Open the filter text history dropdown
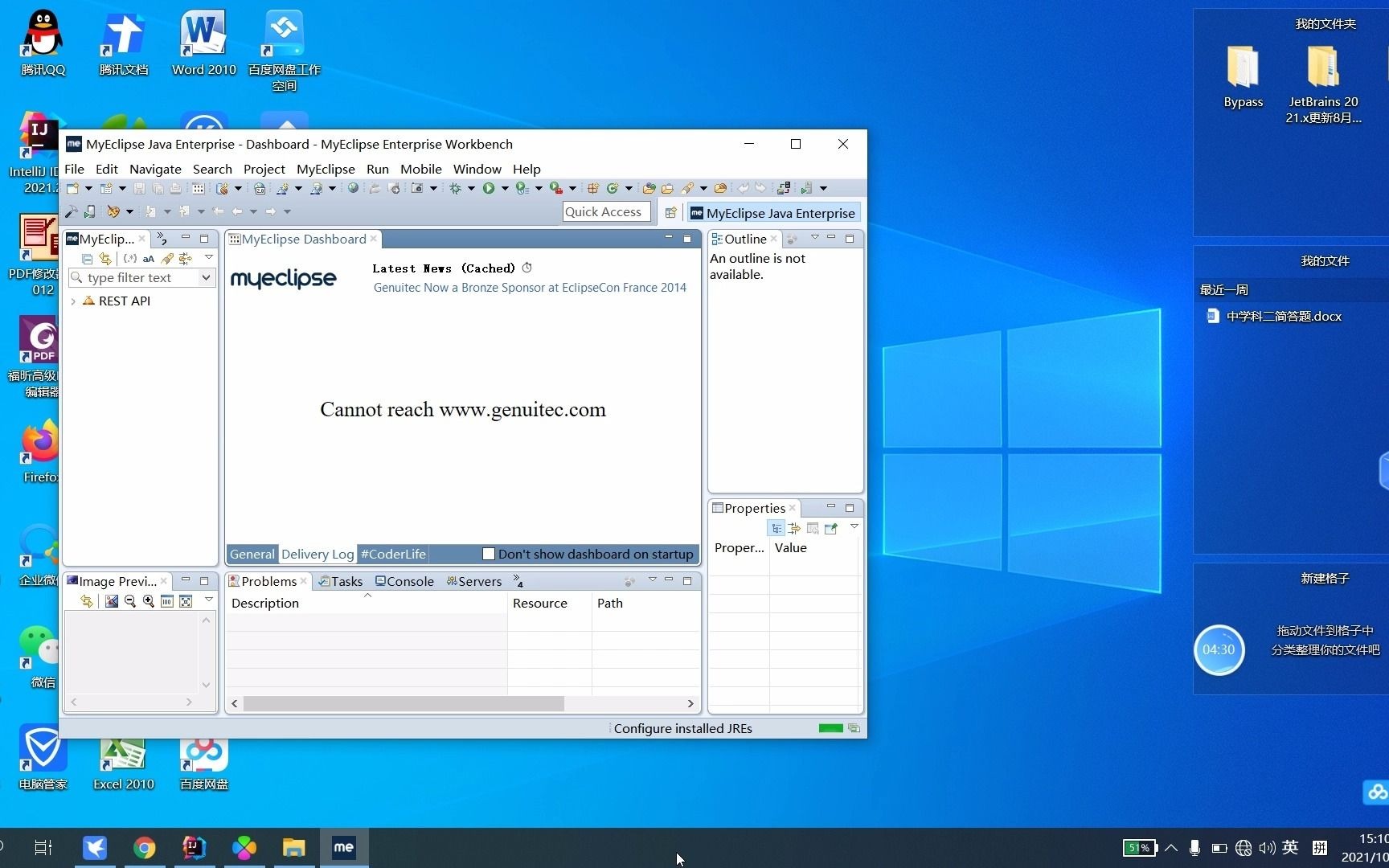This screenshot has height=868, width=1389. [207, 277]
